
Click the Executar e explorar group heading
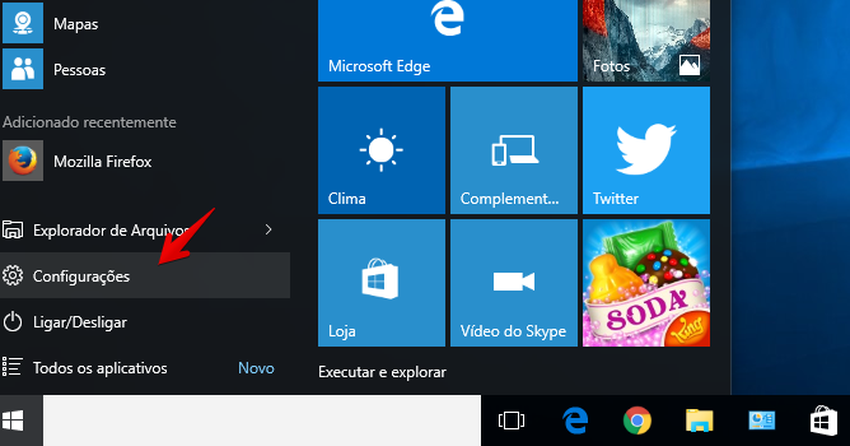[382, 372]
